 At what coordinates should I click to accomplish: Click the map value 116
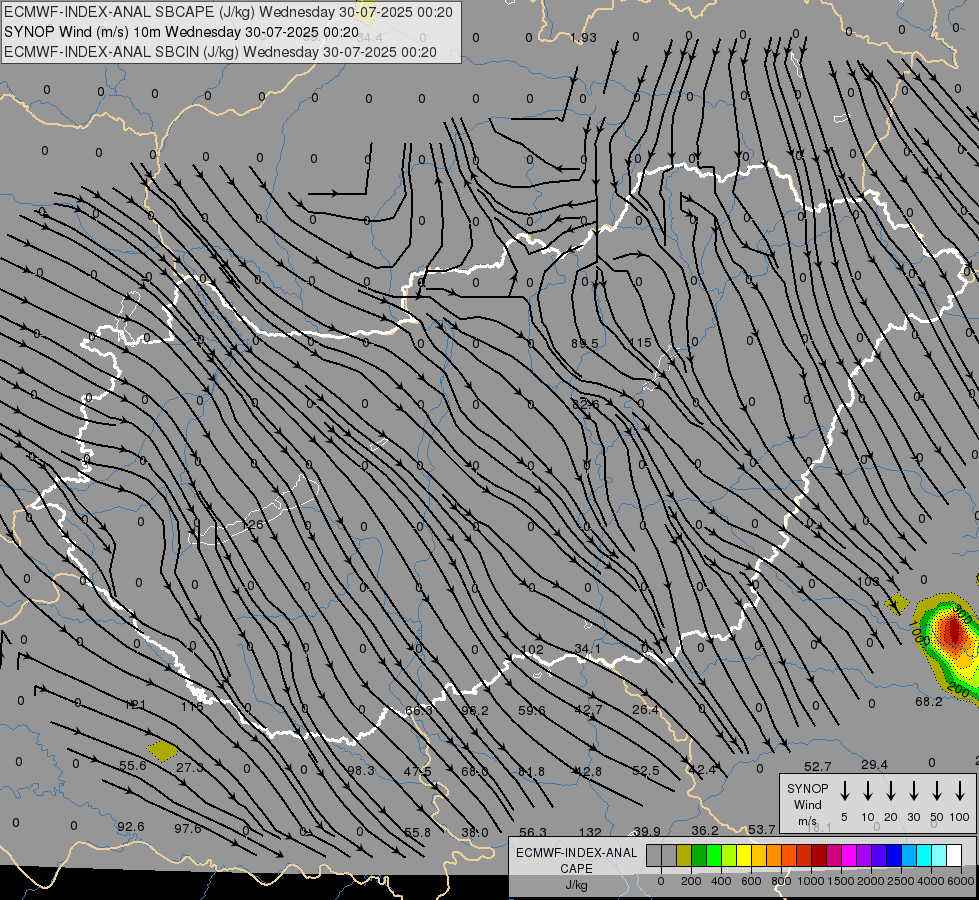click(x=192, y=706)
